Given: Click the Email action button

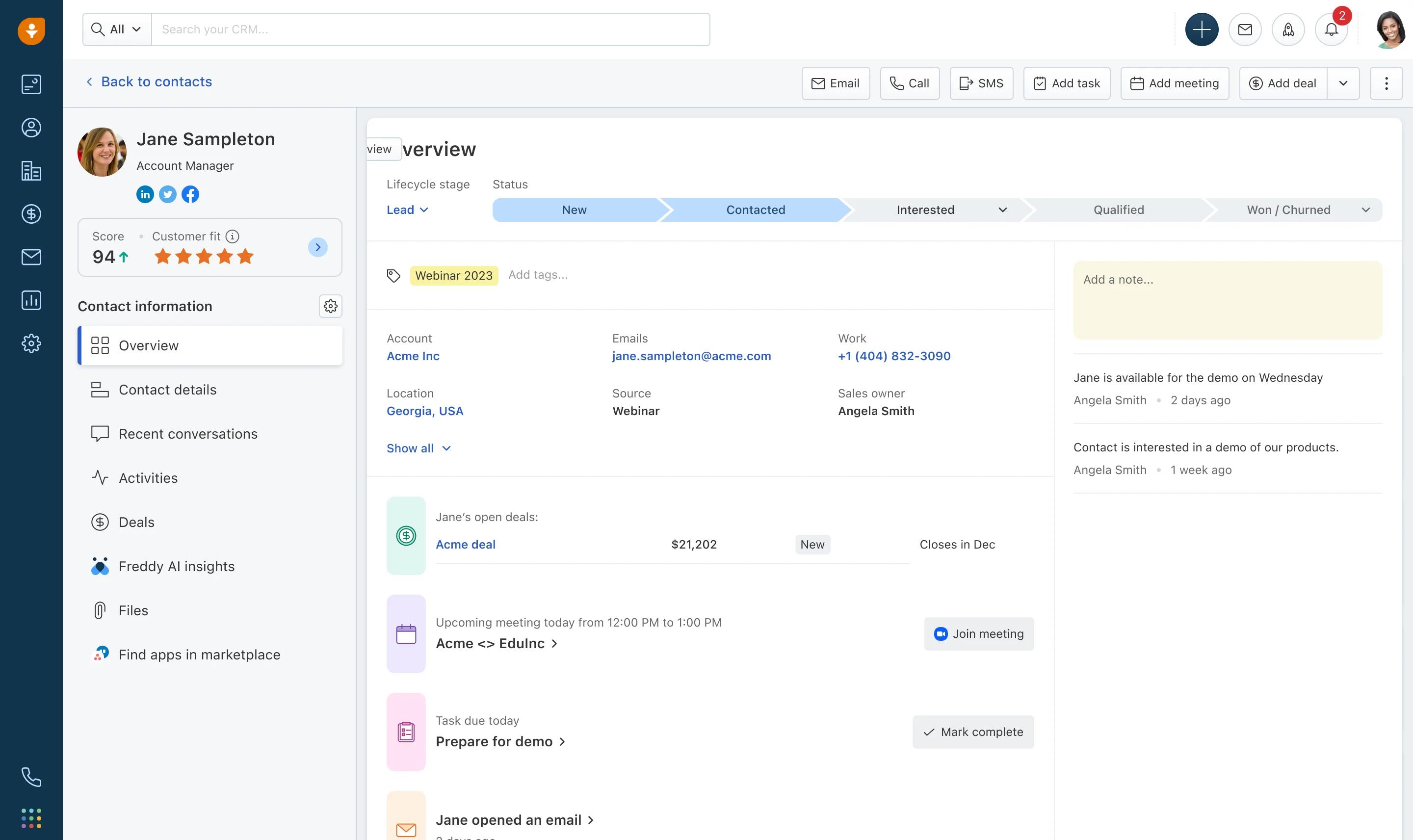Looking at the screenshot, I should [835, 83].
